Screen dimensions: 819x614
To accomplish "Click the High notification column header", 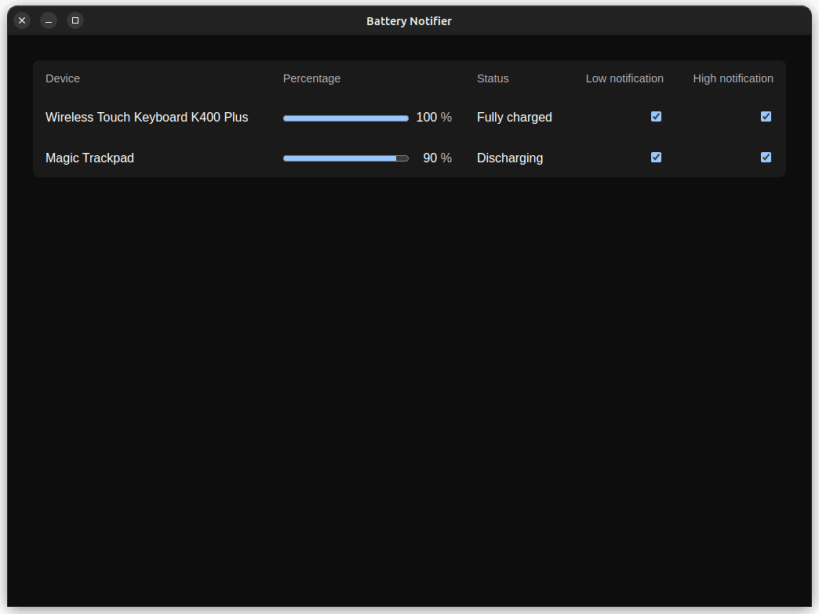I will click(733, 78).
